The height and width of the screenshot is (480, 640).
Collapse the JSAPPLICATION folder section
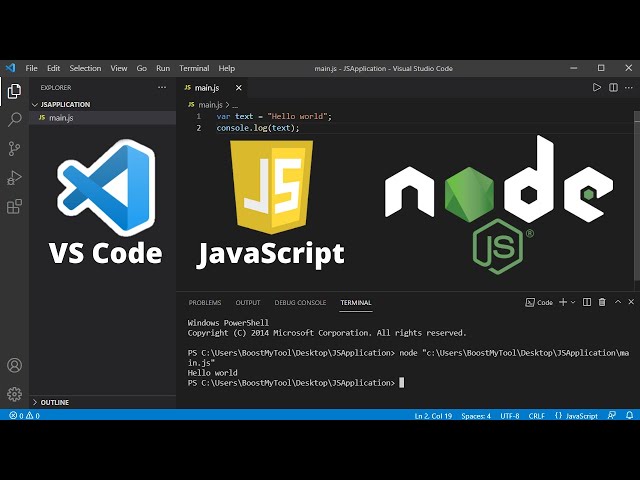35,105
